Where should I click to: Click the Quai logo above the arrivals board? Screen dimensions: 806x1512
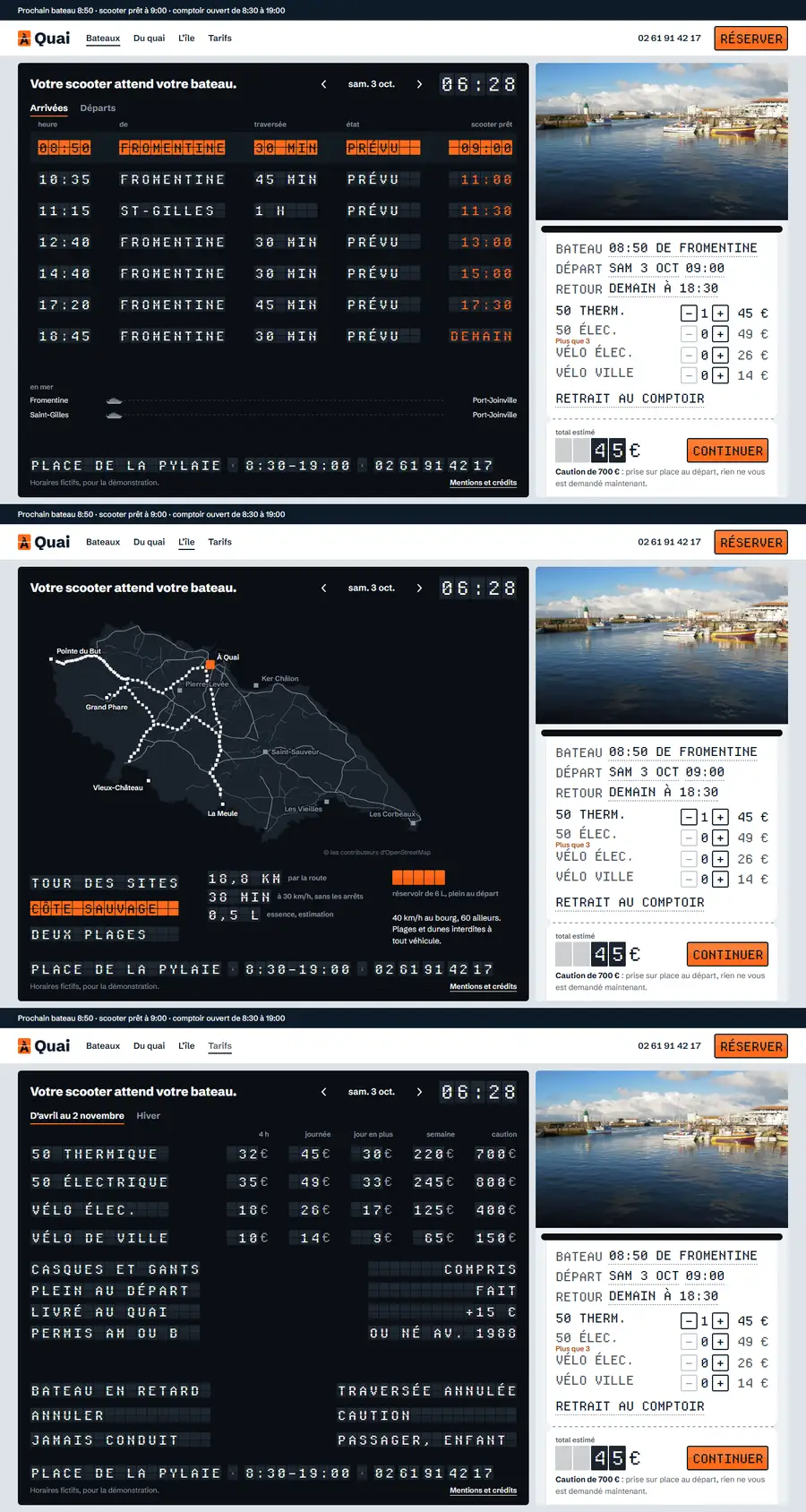(x=44, y=39)
